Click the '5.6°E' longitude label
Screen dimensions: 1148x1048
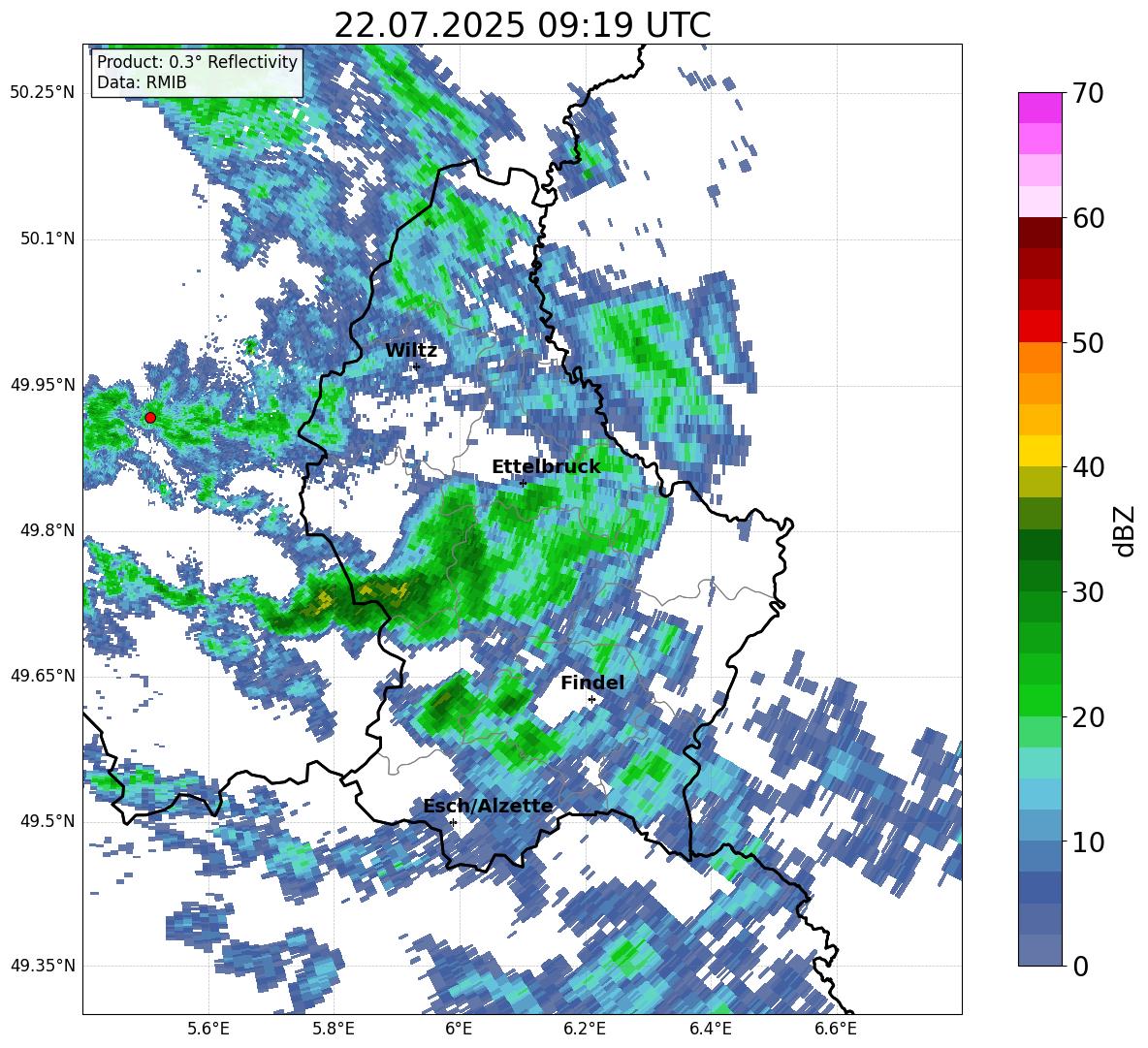[208, 1030]
